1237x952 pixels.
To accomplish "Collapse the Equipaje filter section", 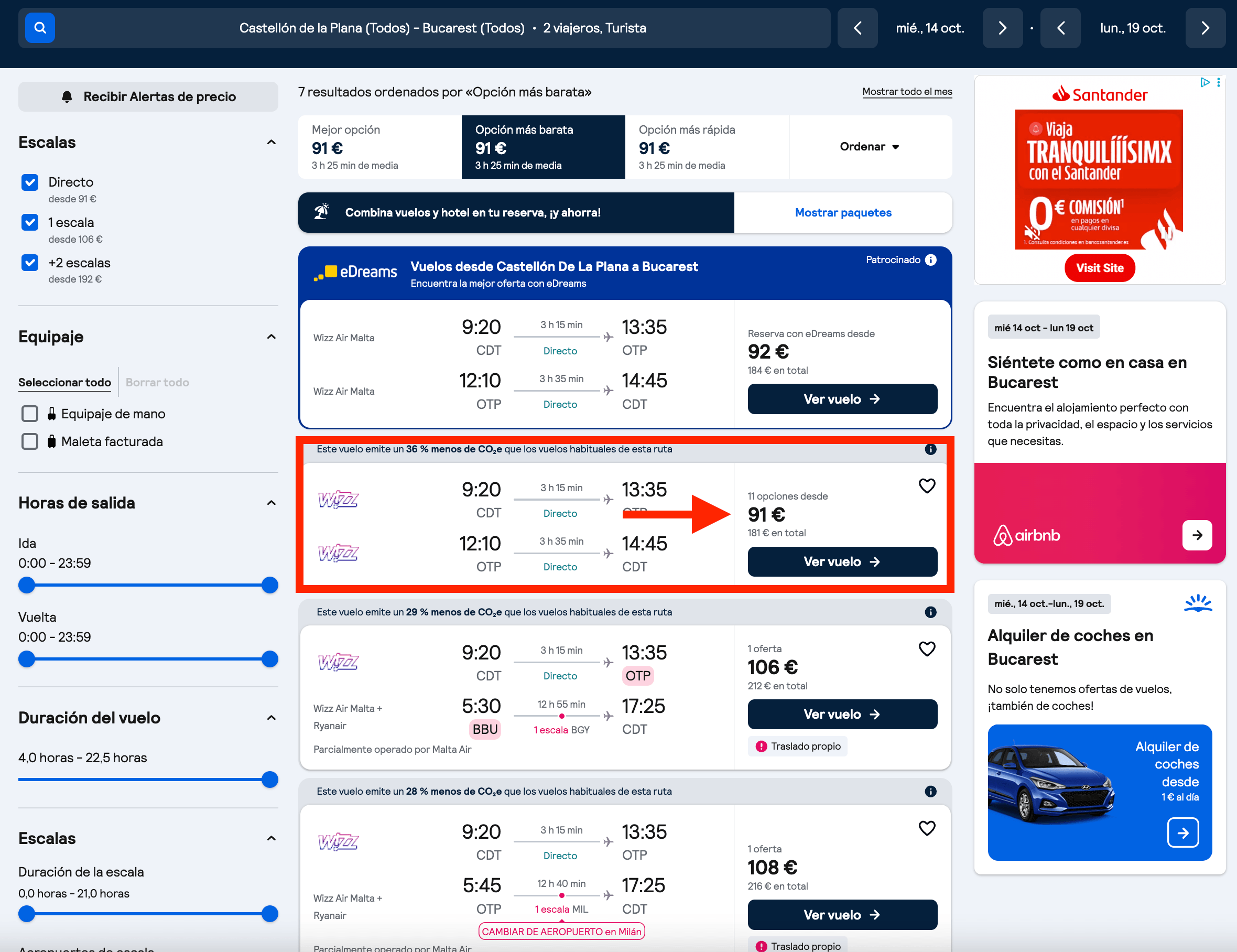I will click(x=272, y=337).
